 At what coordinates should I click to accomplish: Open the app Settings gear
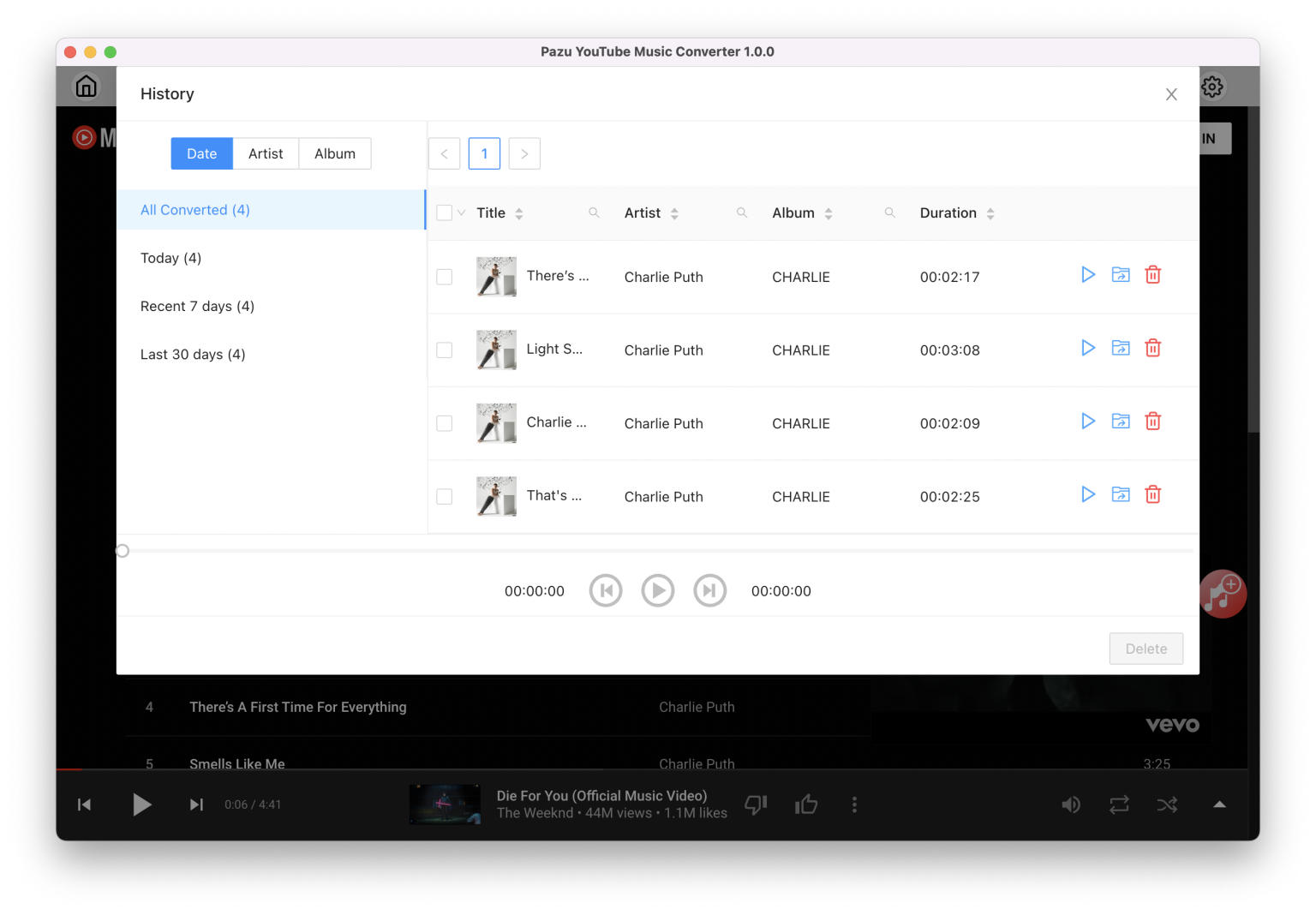[x=1211, y=86]
